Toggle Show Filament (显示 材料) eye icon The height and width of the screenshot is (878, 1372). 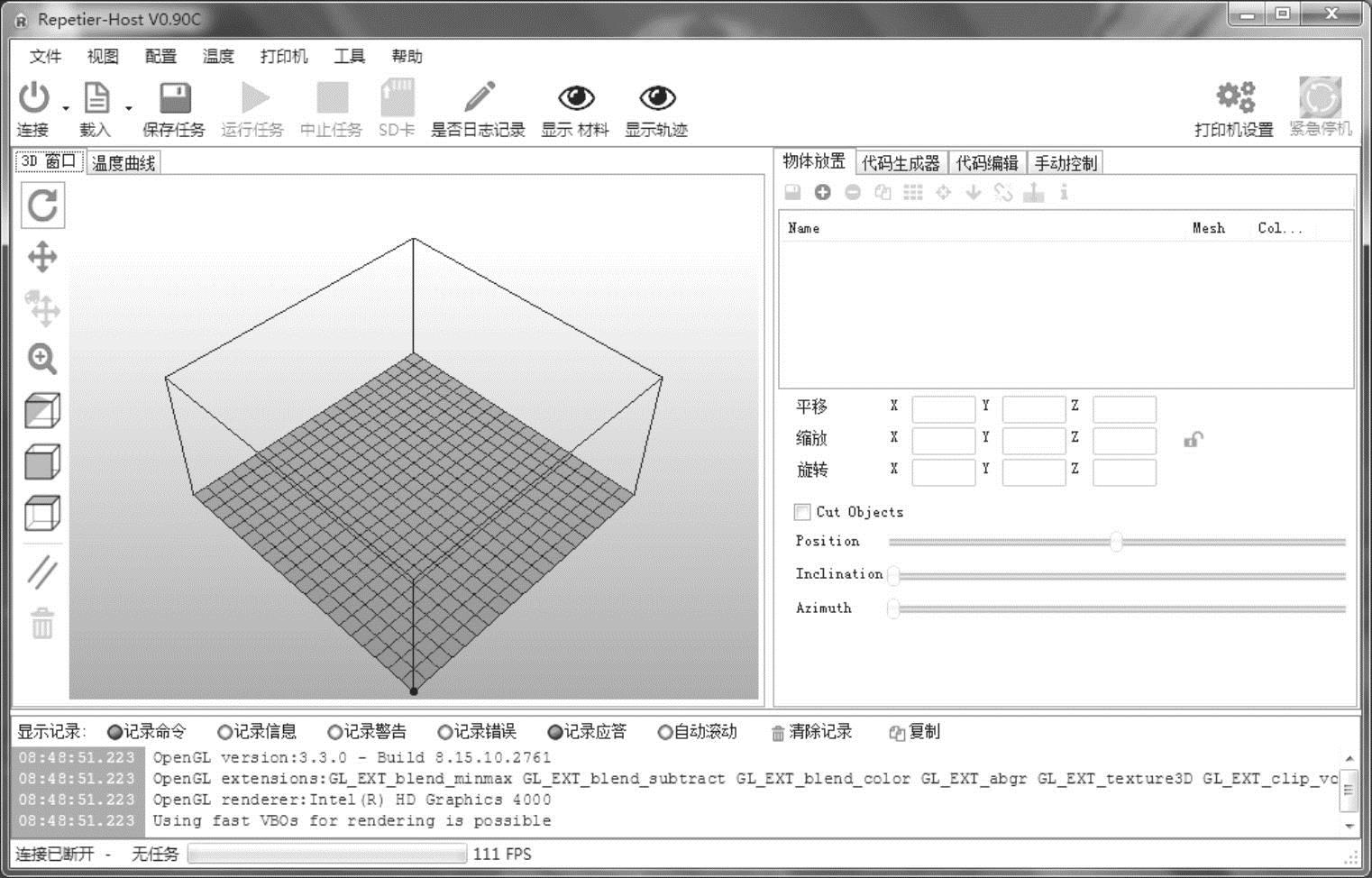point(576,96)
